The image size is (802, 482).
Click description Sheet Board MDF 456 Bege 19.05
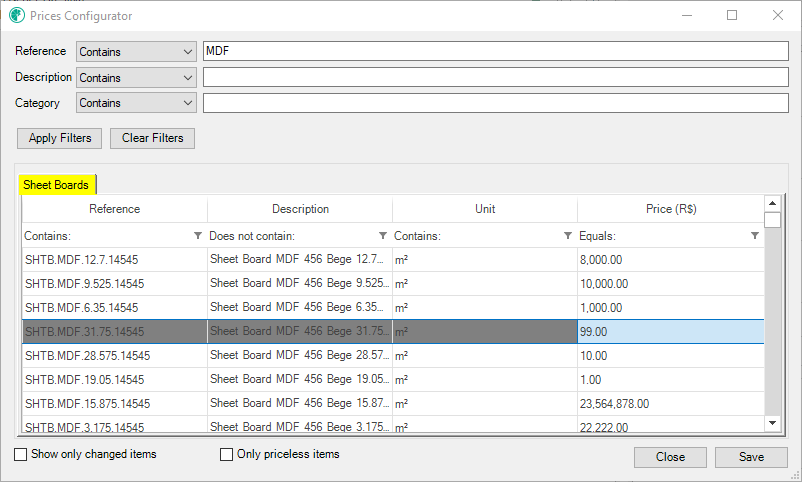[300, 380]
